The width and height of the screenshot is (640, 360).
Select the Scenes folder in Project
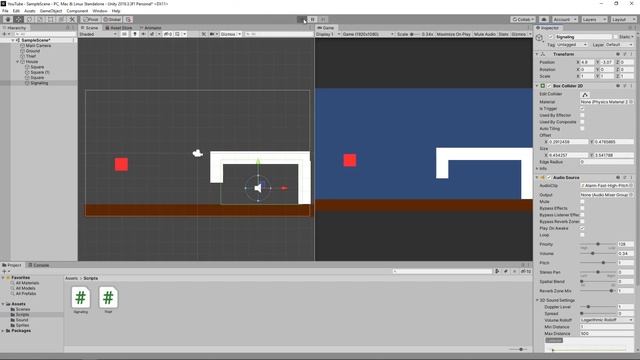(23, 309)
